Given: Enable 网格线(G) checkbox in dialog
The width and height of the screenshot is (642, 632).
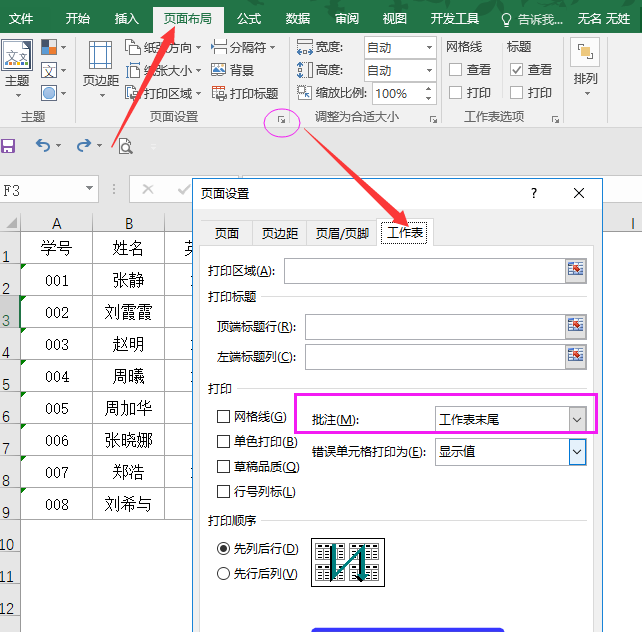Looking at the screenshot, I should coord(223,417).
